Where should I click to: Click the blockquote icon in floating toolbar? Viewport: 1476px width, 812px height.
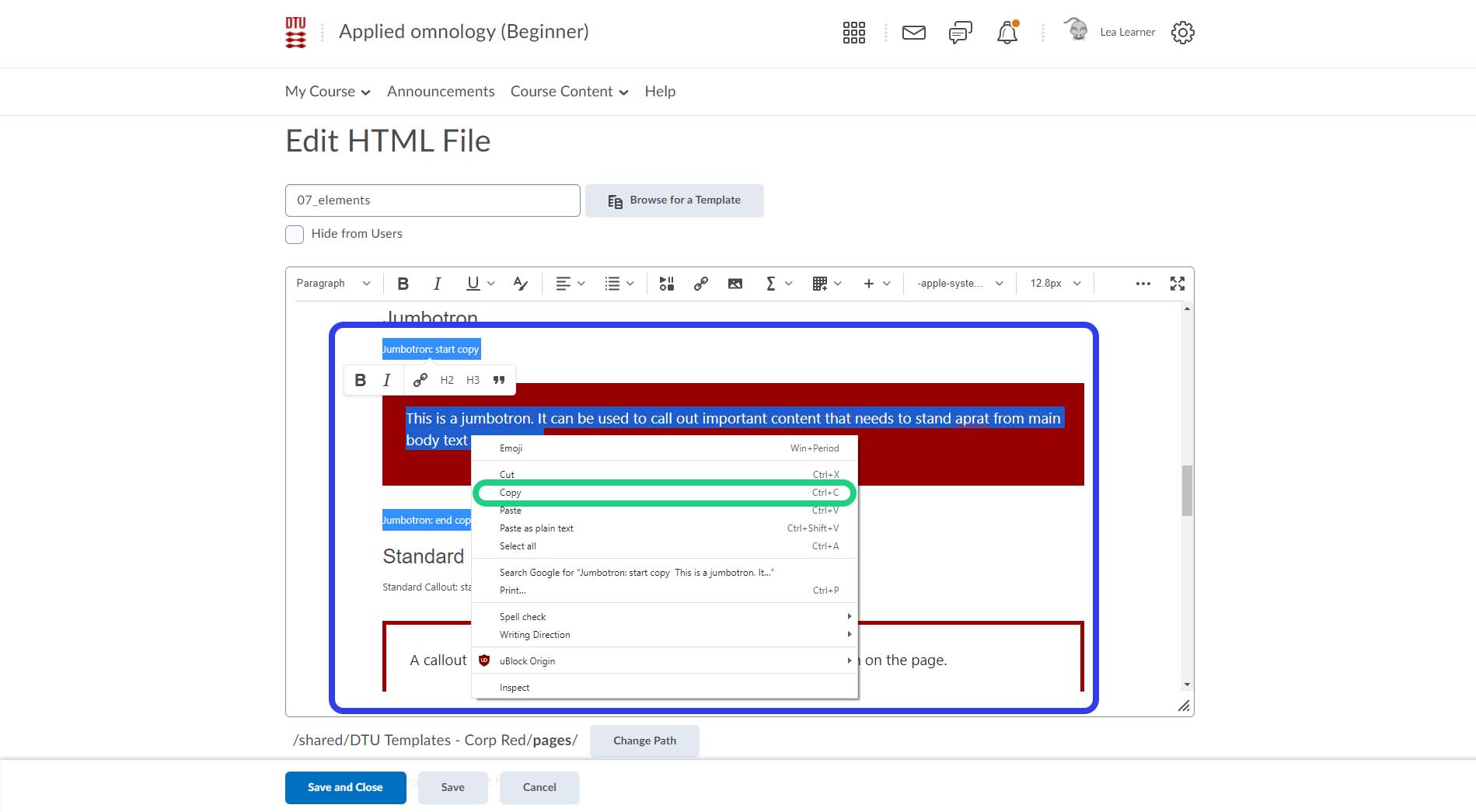tap(499, 380)
